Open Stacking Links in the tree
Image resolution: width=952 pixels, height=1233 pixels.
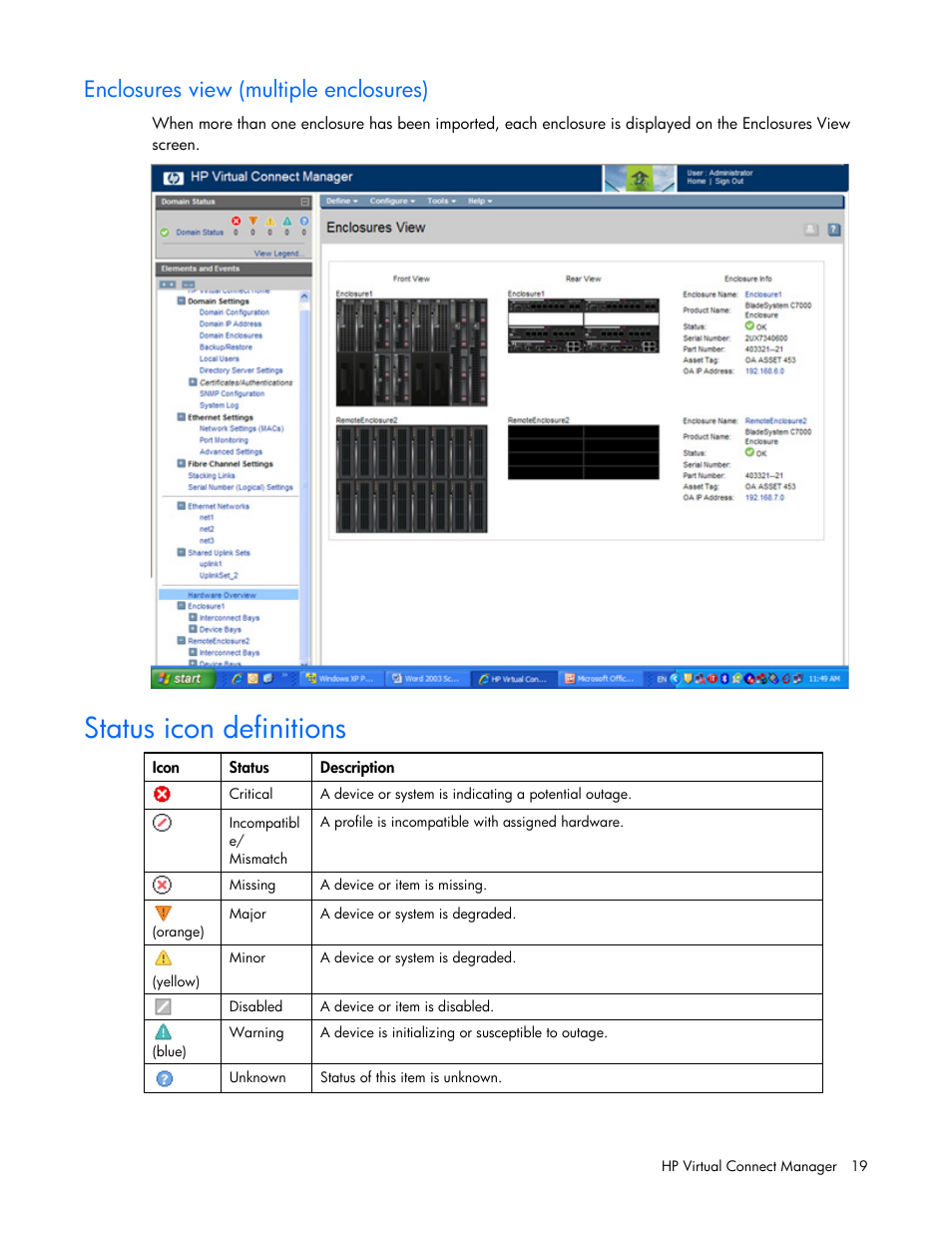click(x=212, y=476)
